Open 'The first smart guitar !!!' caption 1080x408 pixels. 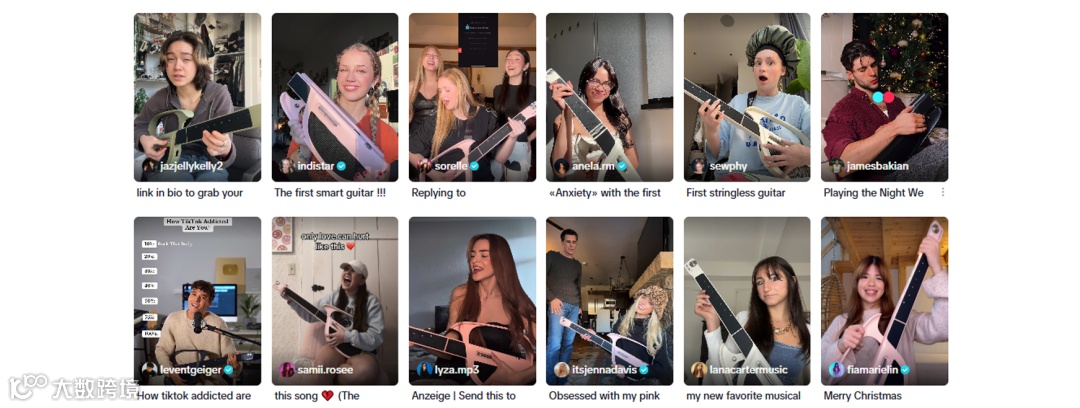coord(330,193)
